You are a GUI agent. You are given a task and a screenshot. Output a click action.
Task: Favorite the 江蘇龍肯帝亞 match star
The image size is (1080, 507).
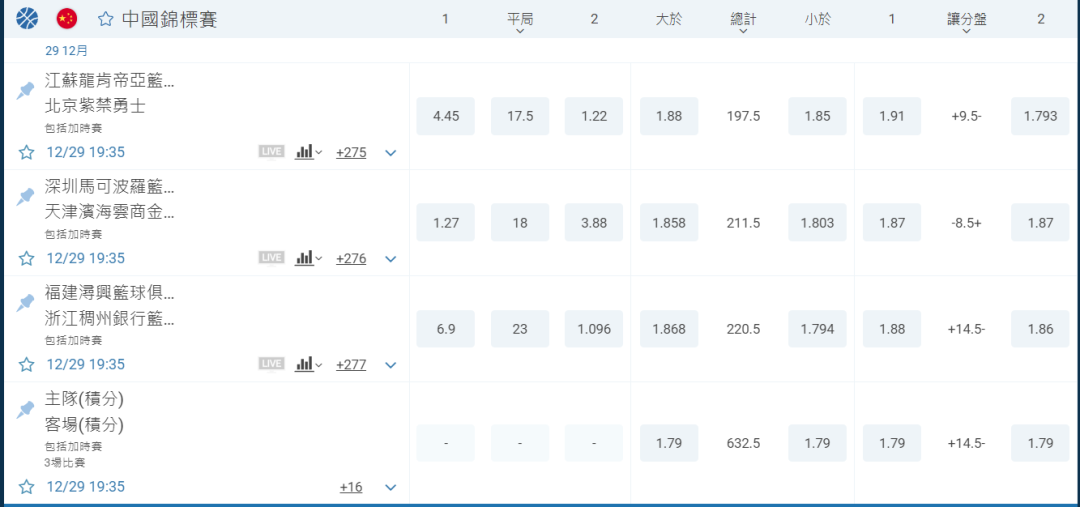tap(27, 152)
